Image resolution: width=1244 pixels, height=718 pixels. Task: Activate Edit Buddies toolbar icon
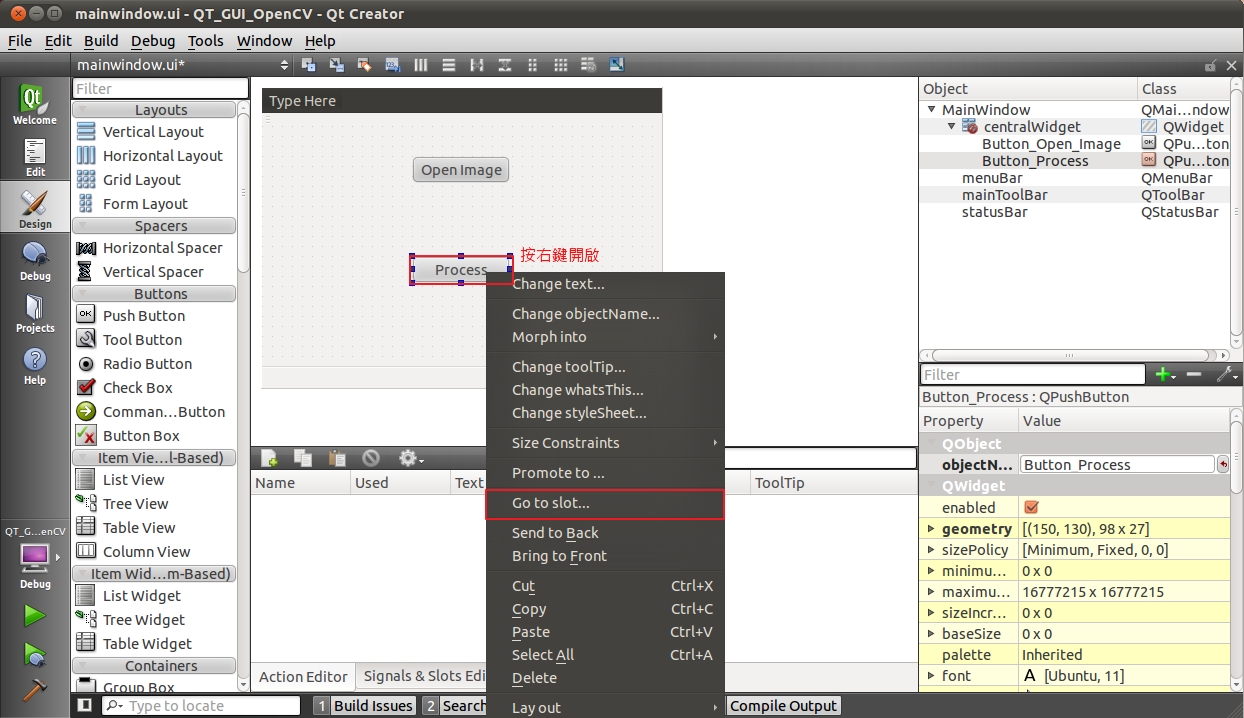point(365,65)
